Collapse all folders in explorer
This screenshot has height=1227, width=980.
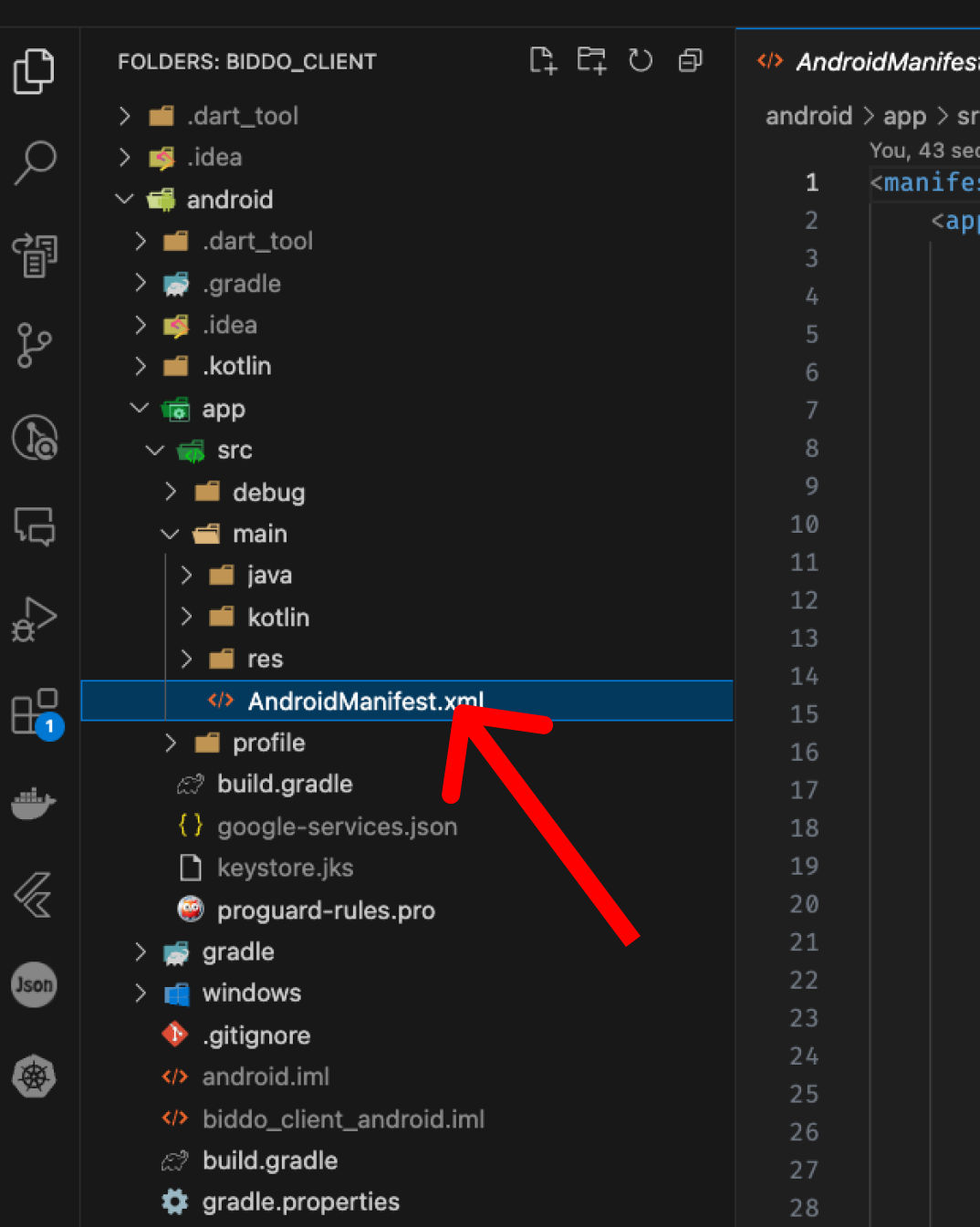coord(691,61)
